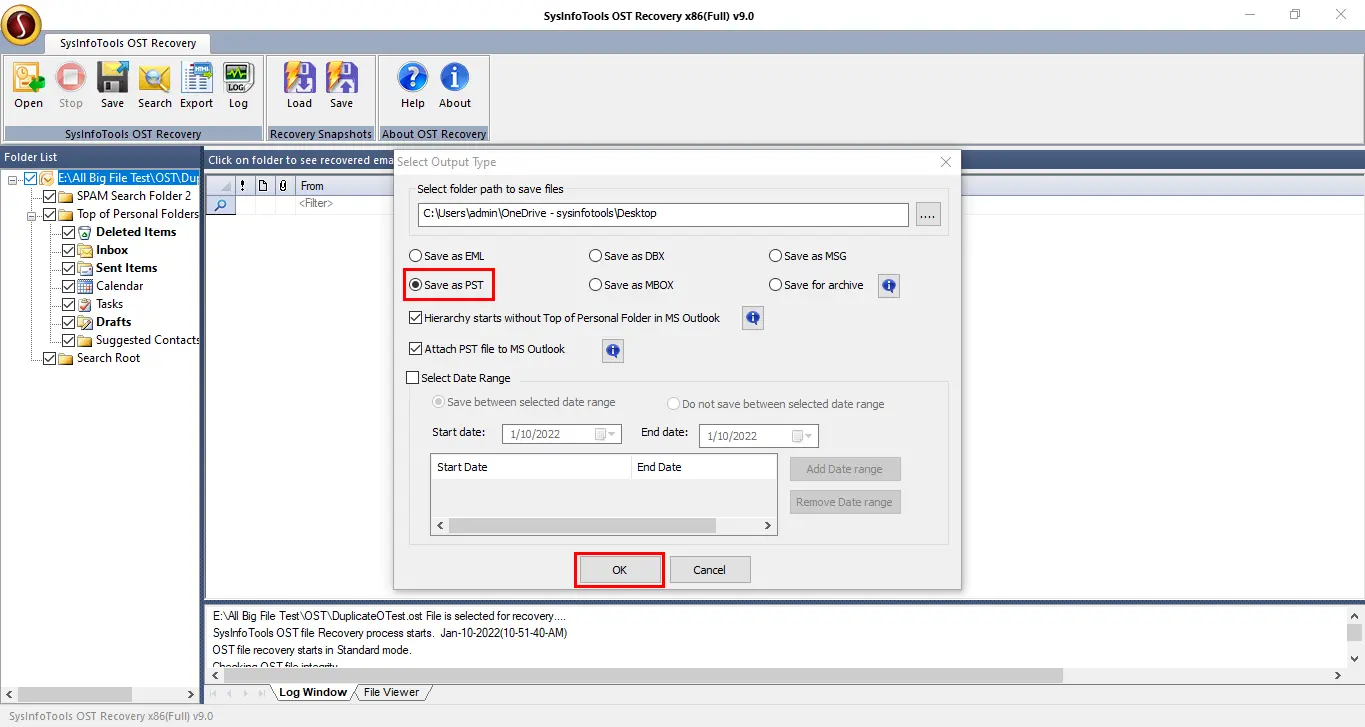Collapse Top of Personal Folders node

(32, 214)
